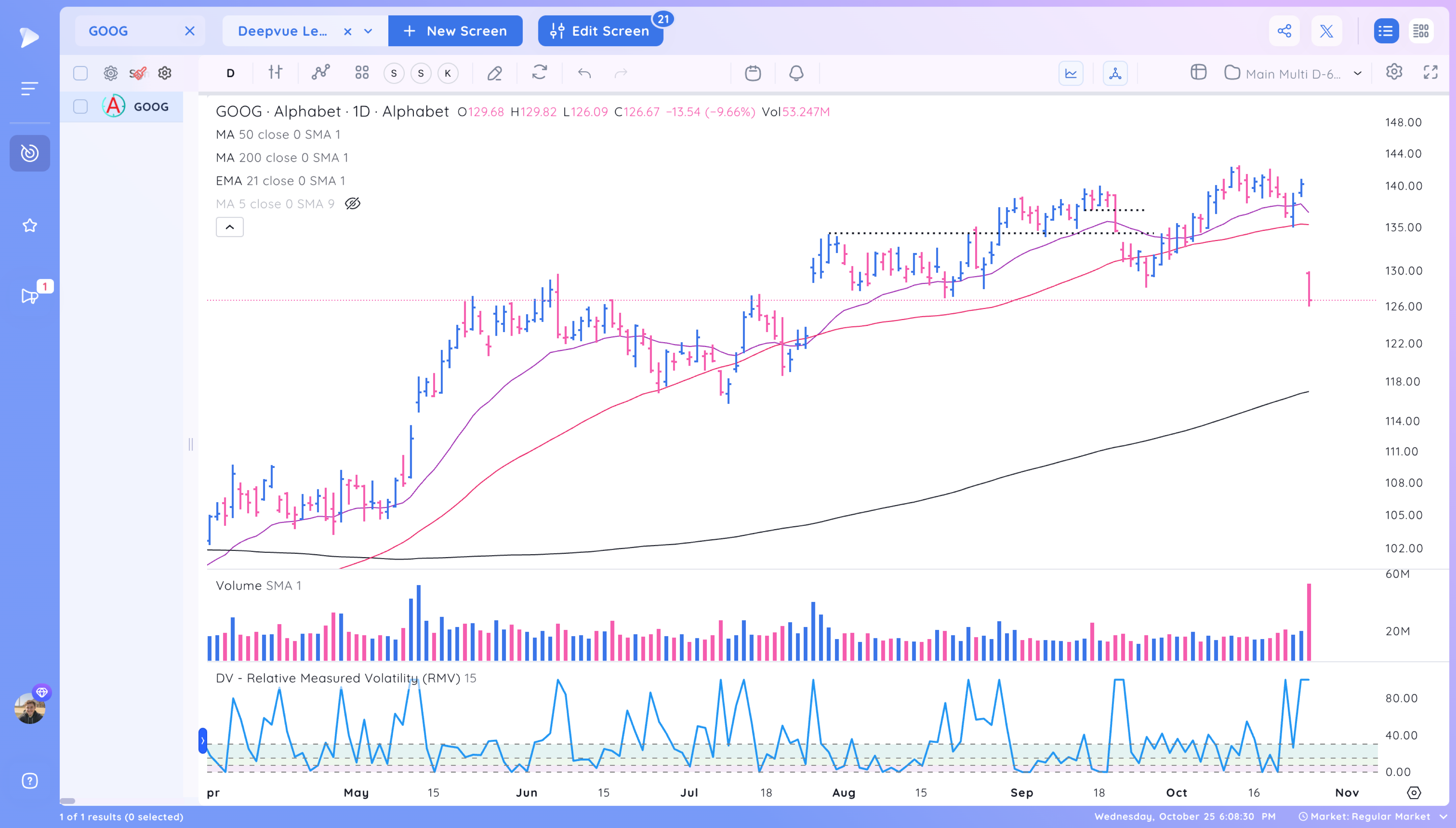Screen dimensions: 1456x828
Task: Open the favorites star icon
Action: 29,226
